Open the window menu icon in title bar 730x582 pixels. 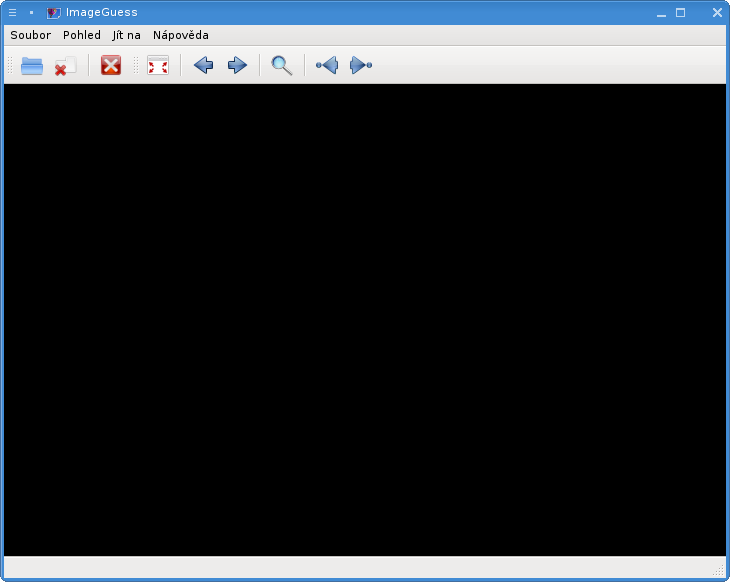(13, 13)
